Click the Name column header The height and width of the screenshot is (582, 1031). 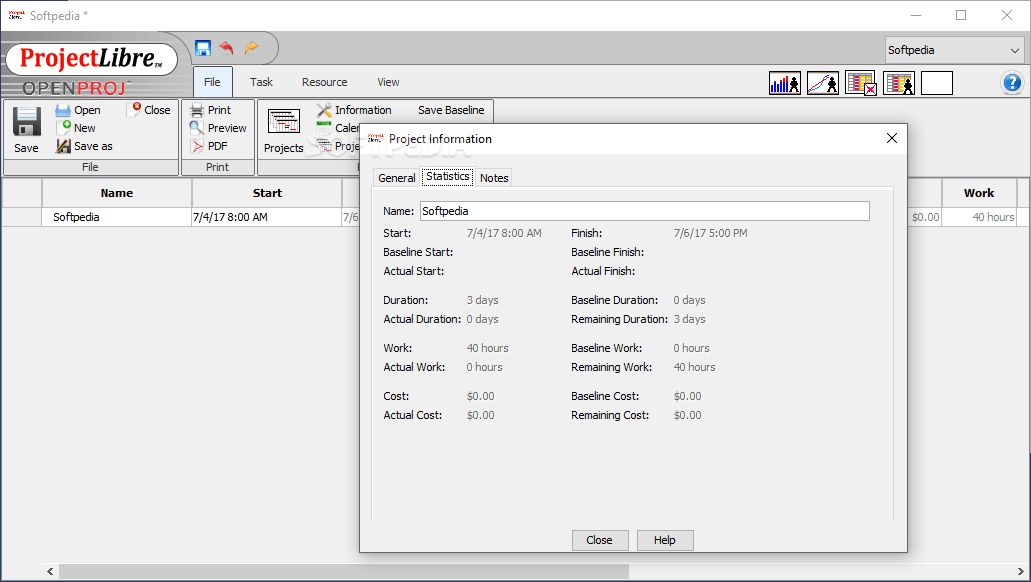click(x=117, y=193)
